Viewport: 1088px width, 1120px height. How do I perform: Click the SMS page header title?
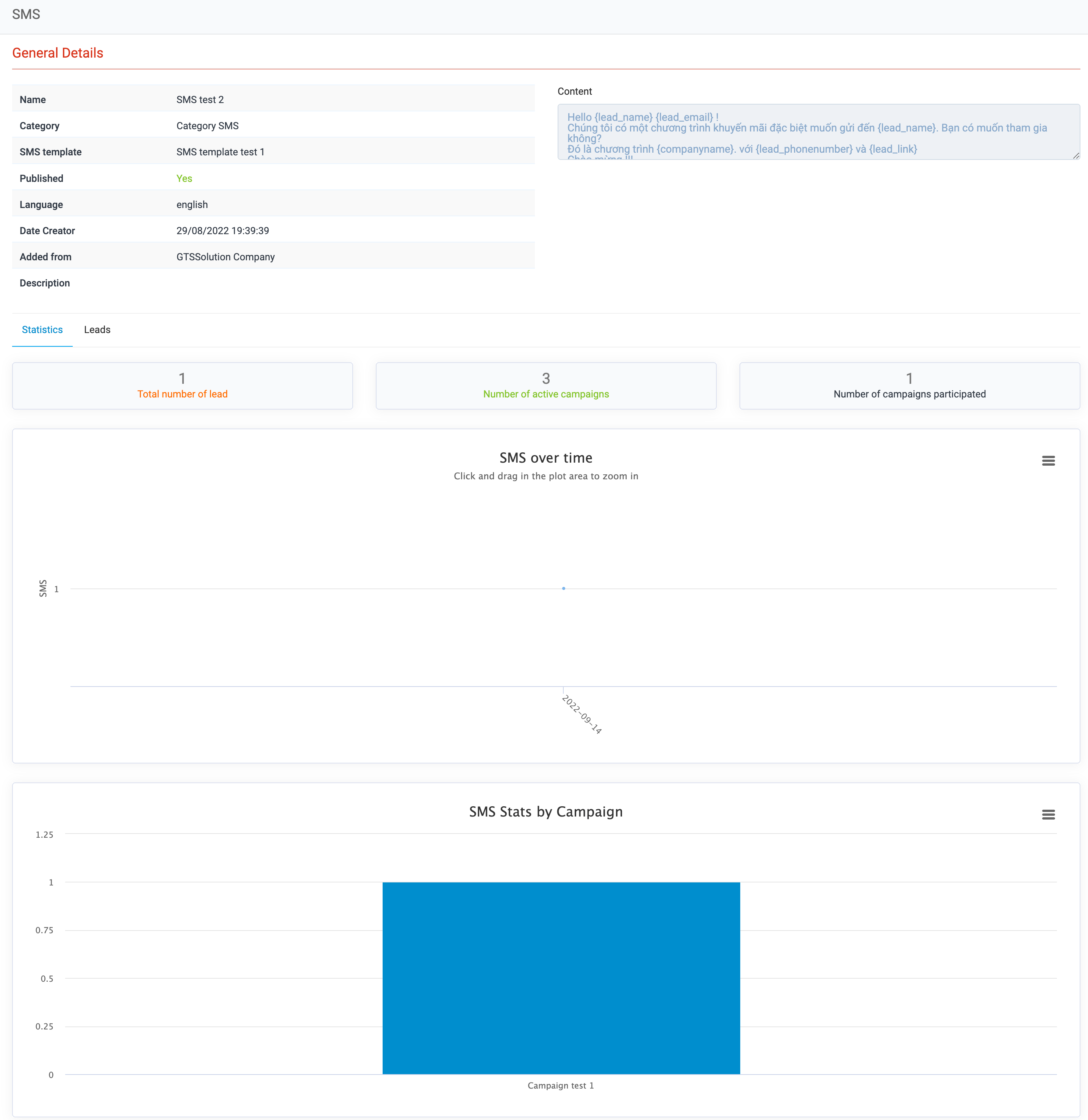click(26, 14)
